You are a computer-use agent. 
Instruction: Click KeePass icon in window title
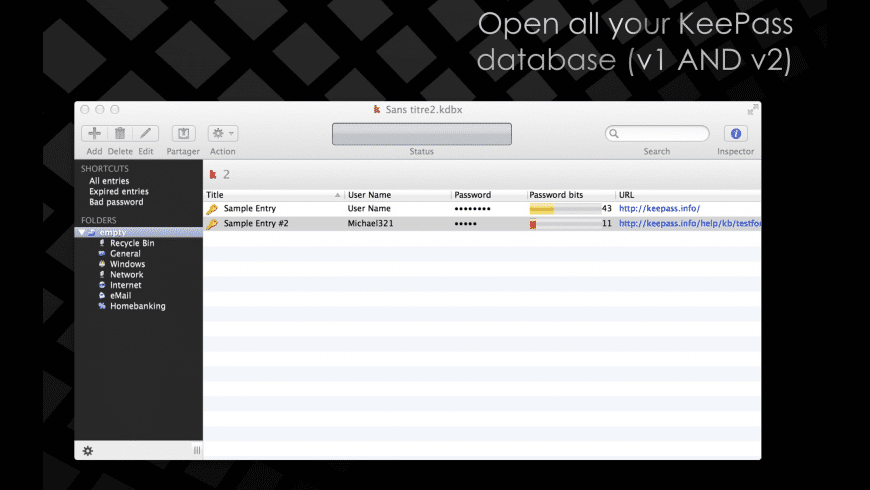click(377, 109)
